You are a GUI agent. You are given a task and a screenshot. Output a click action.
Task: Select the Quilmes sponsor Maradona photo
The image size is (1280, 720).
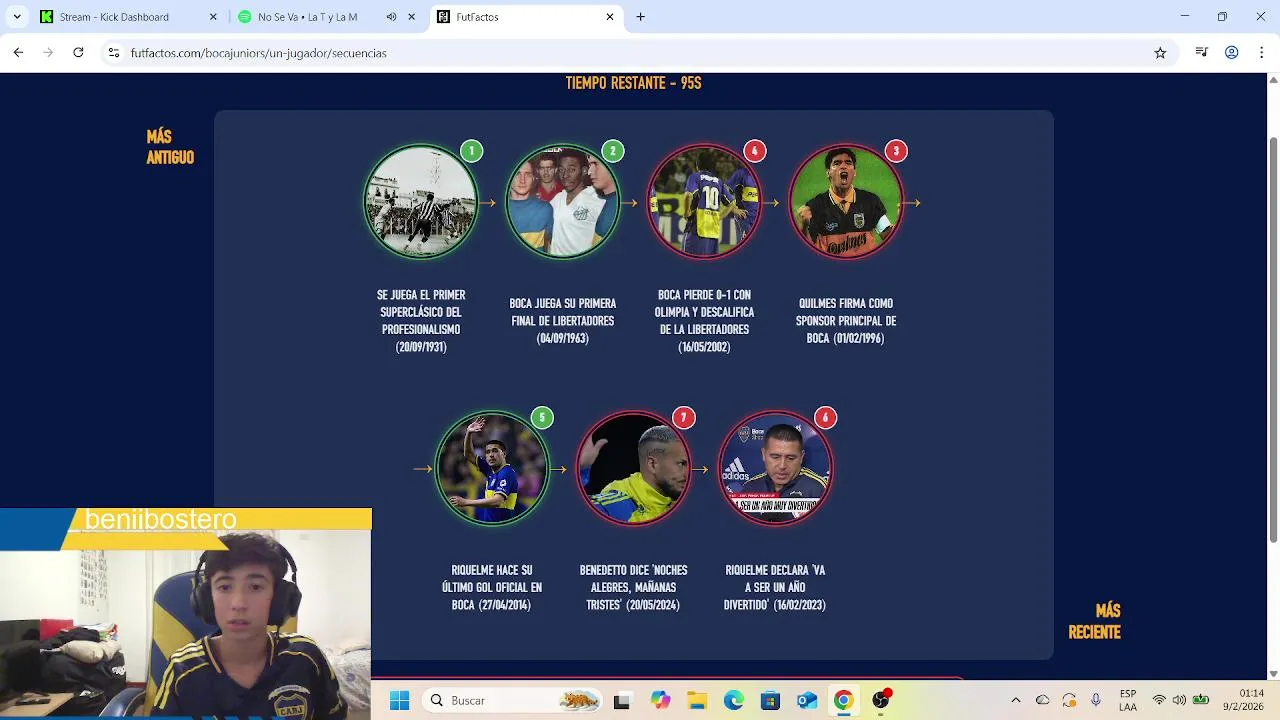846,202
